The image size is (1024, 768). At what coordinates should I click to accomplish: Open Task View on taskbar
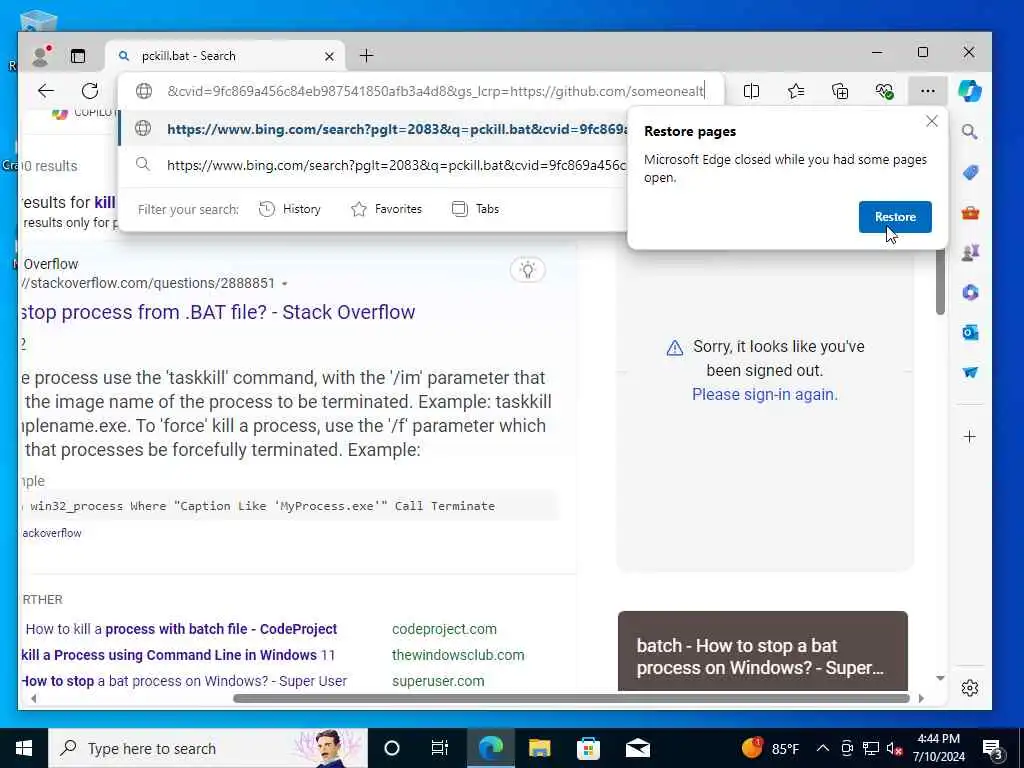440,748
